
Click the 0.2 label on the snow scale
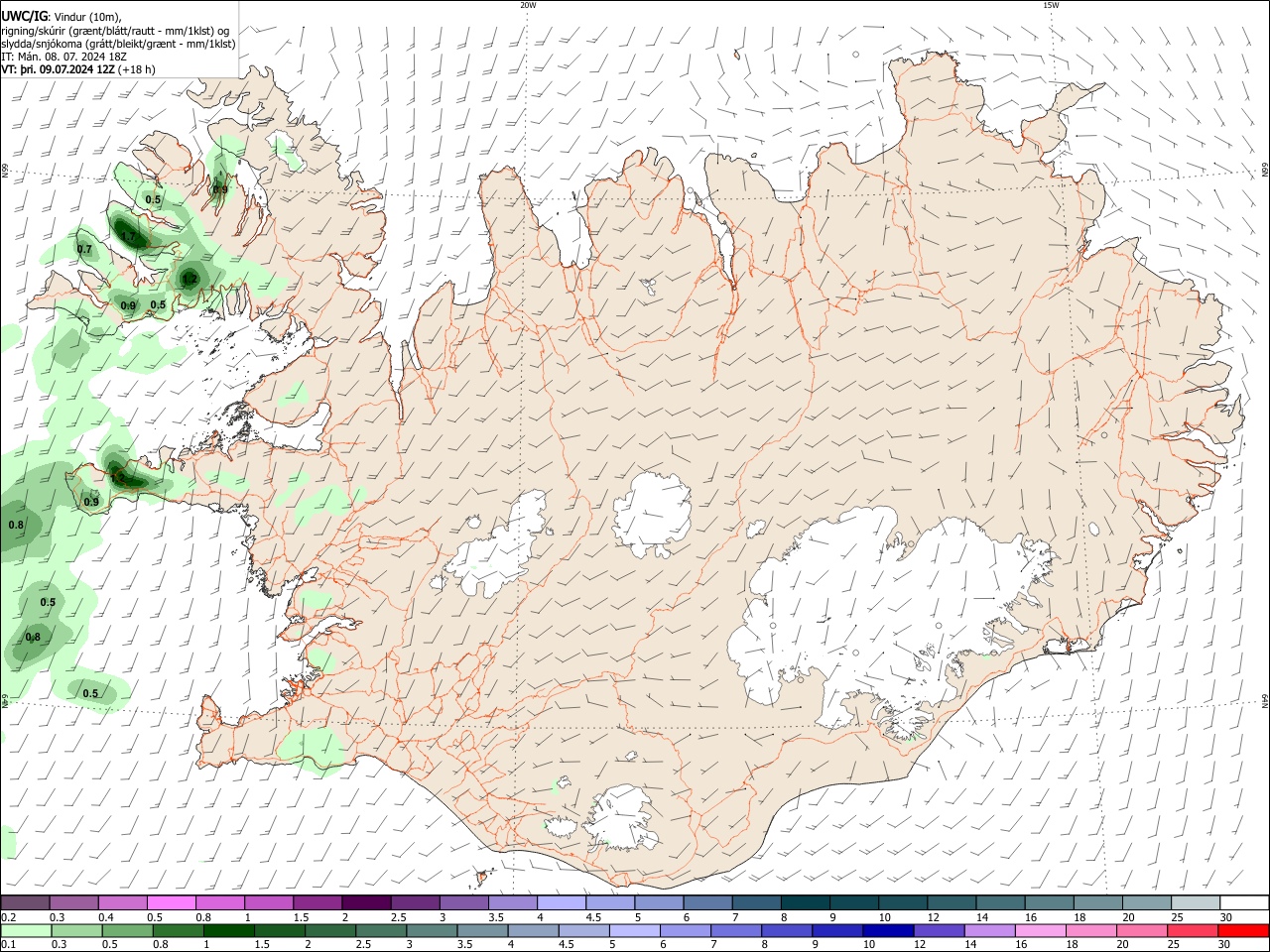tap(8, 917)
